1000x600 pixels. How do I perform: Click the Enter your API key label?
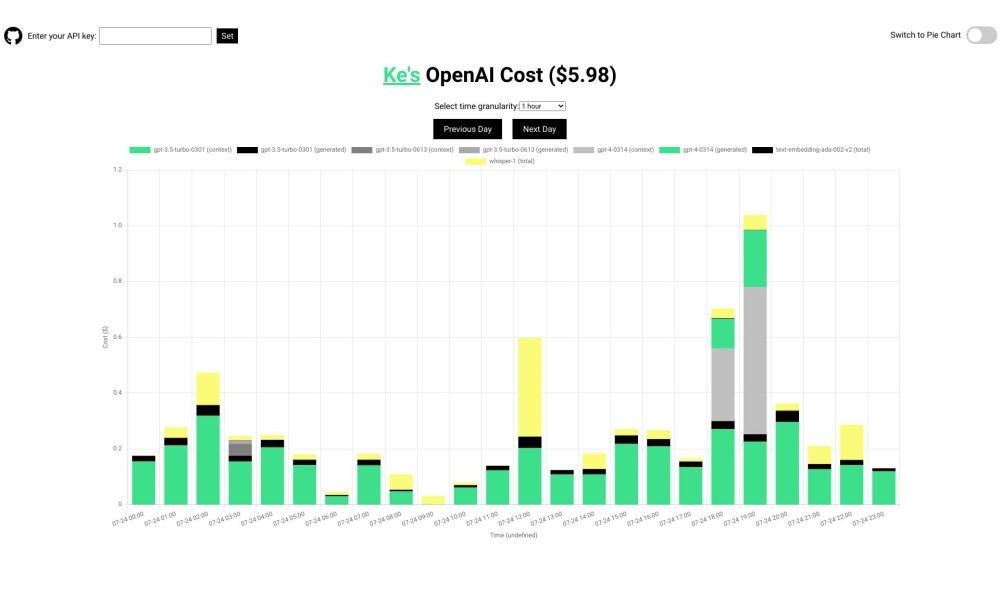(x=61, y=36)
